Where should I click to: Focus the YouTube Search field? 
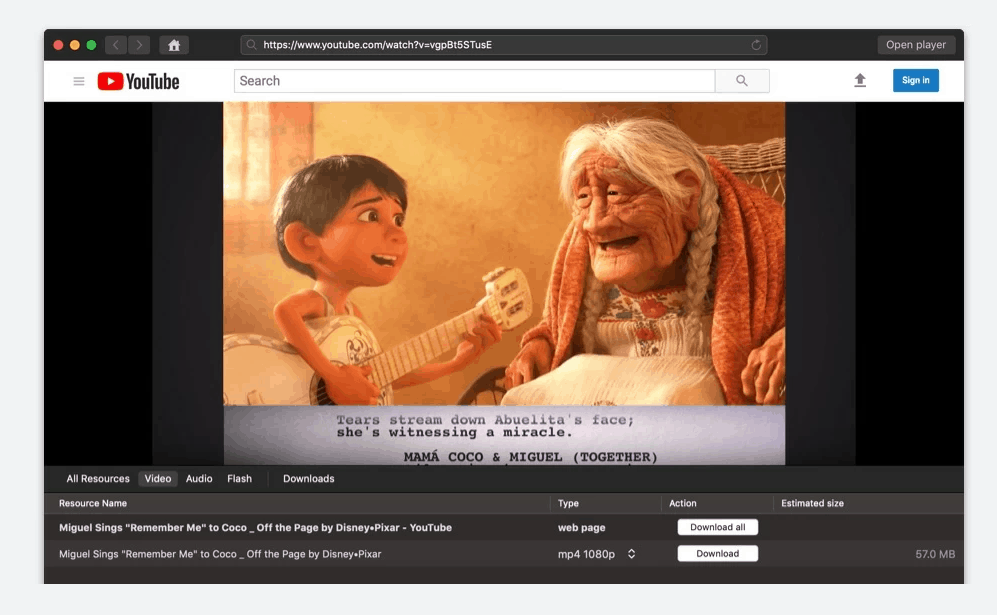474,81
